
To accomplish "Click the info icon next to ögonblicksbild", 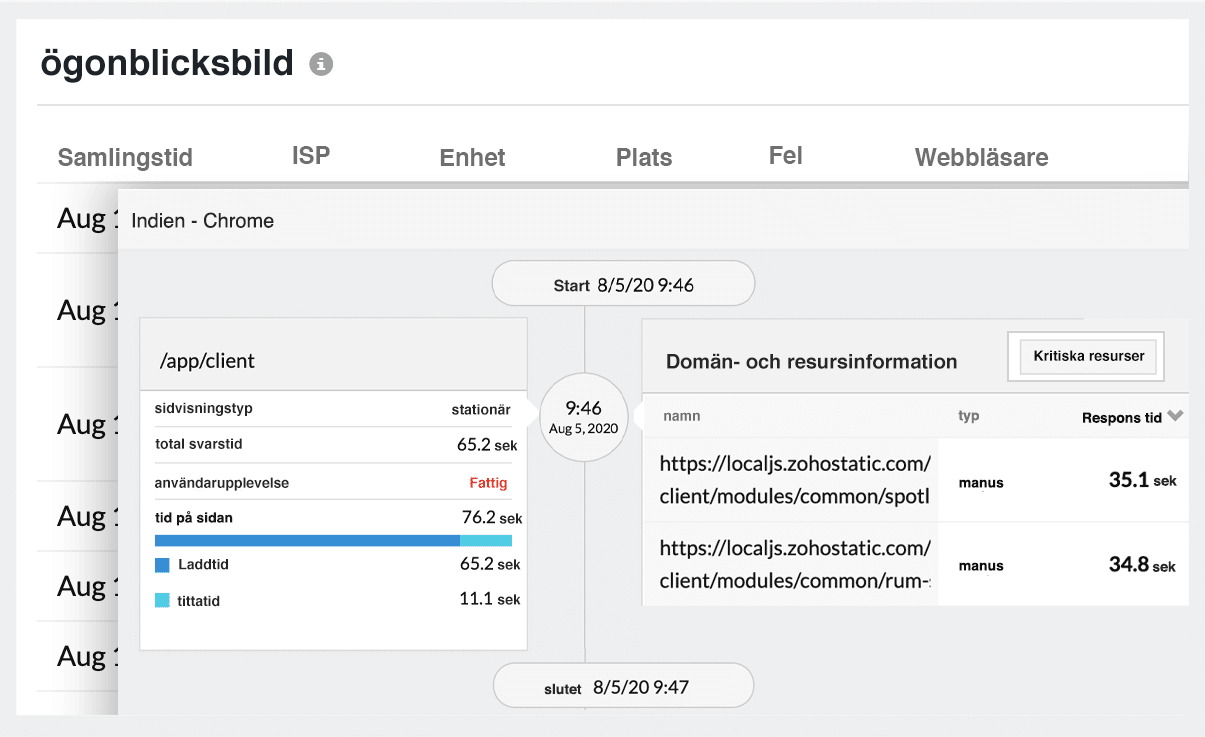I will pyautogui.click(x=321, y=63).
